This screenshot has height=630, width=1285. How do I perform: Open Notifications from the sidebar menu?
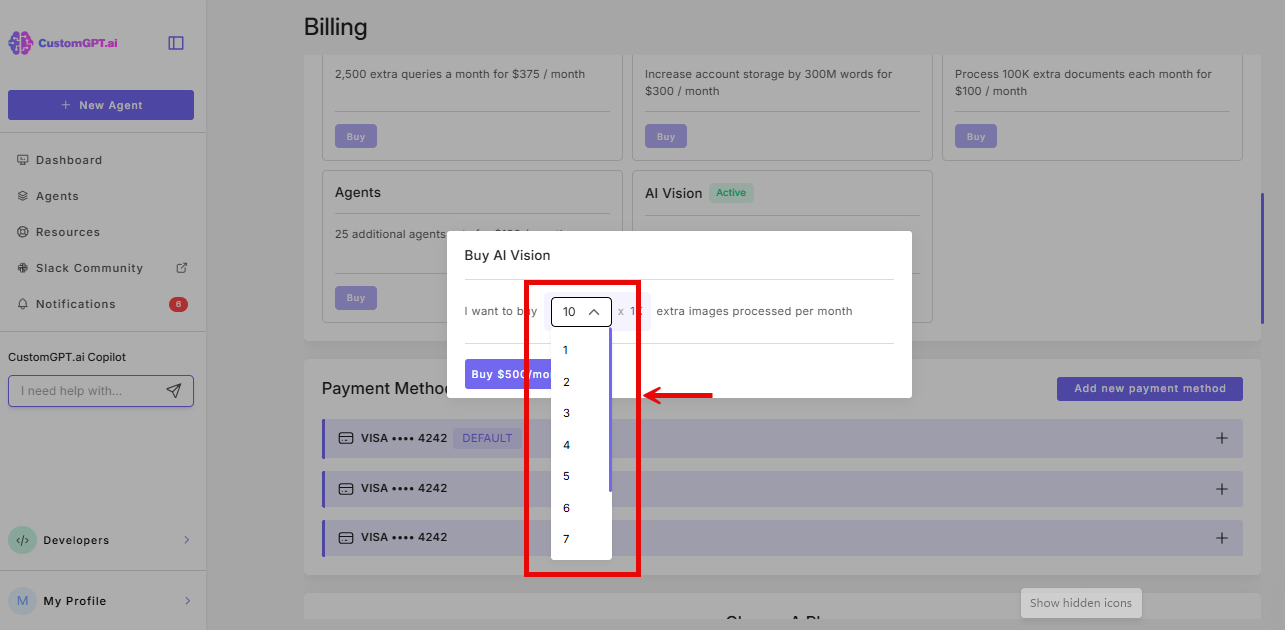[77, 303]
